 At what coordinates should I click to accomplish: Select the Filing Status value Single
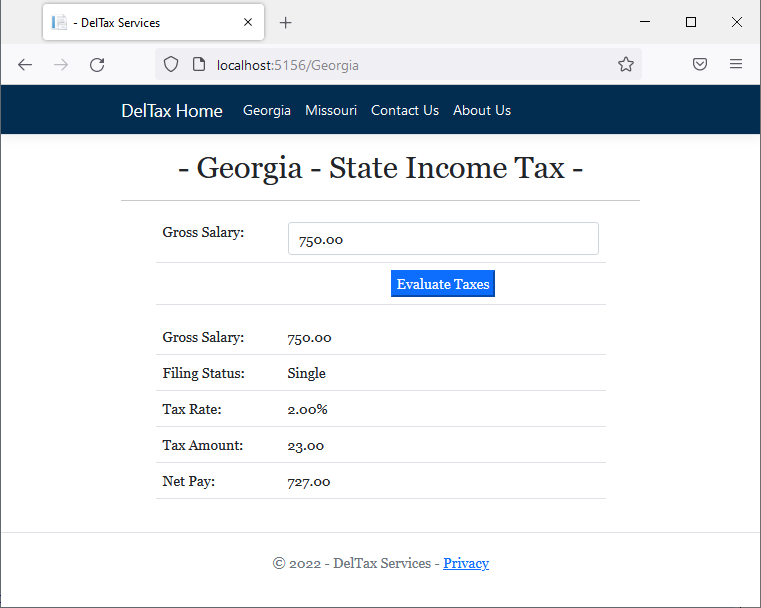tap(306, 373)
